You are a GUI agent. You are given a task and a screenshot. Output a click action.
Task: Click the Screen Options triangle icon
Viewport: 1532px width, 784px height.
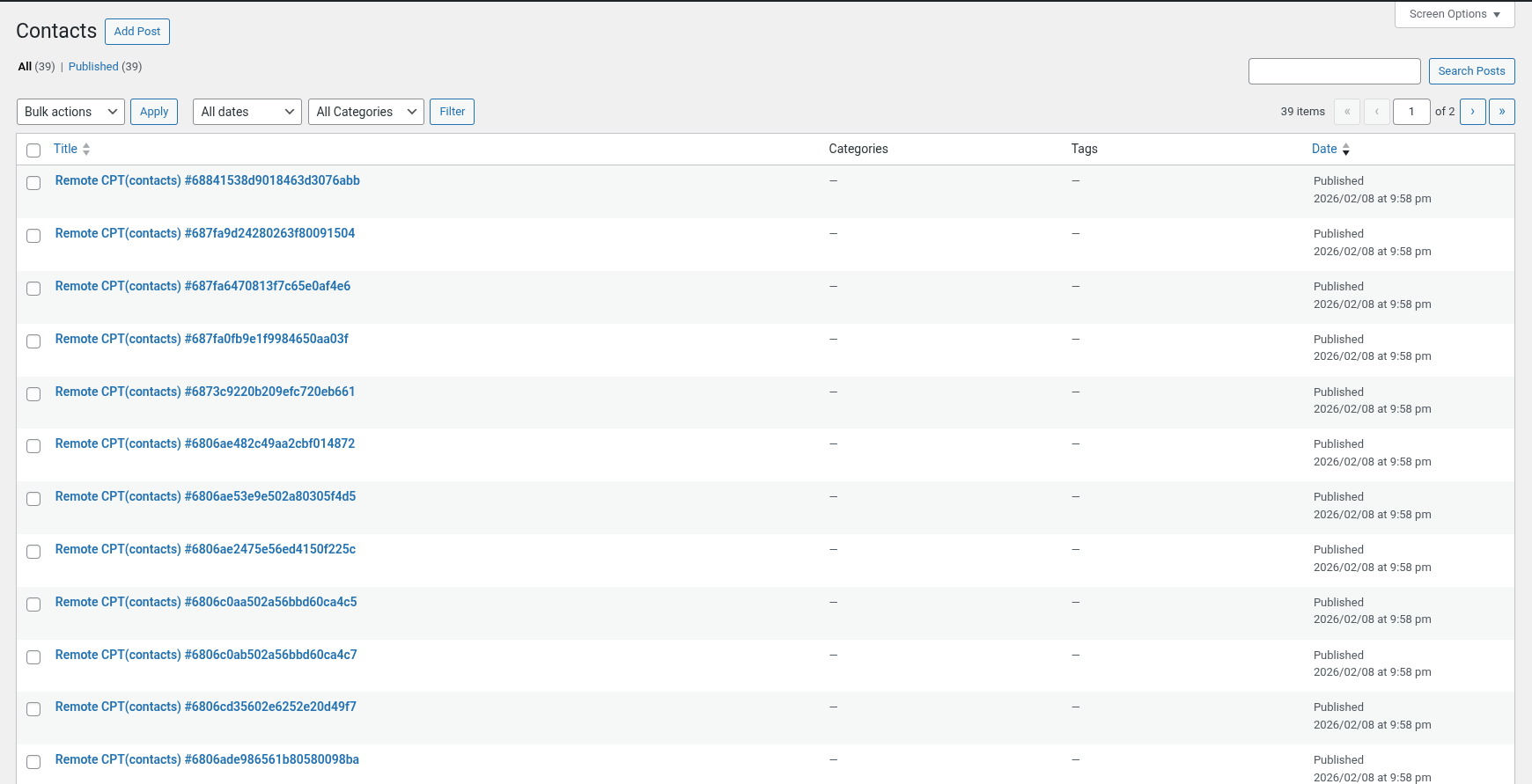click(1496, 15)
